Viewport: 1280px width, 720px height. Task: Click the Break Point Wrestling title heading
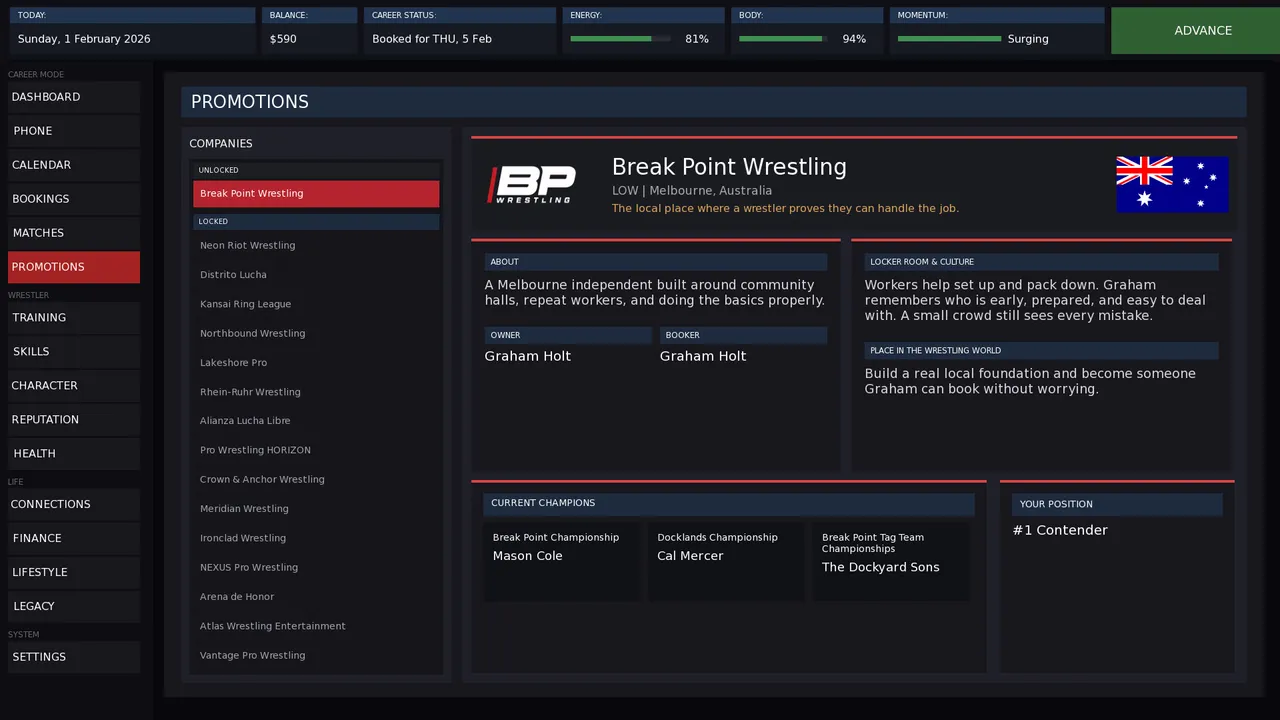coord(729,167)
